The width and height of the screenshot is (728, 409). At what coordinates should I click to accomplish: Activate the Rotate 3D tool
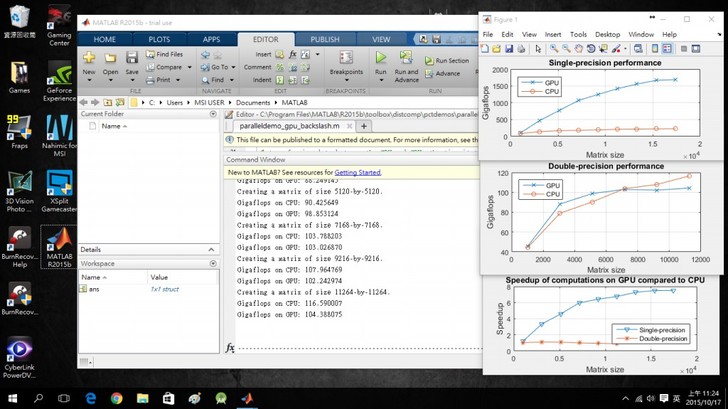click(x=593, y=48)
